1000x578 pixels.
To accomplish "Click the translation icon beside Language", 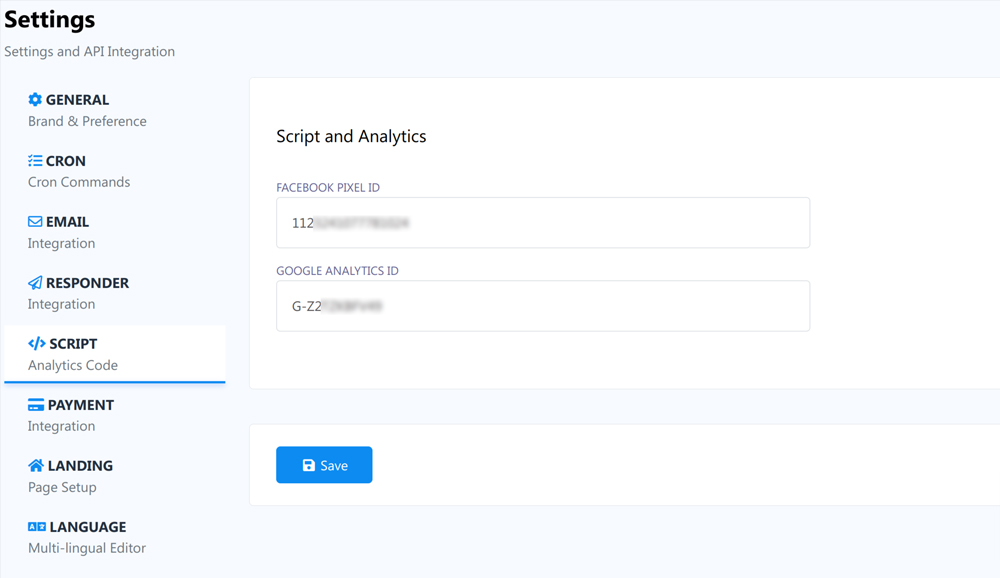I will [36, 527].
